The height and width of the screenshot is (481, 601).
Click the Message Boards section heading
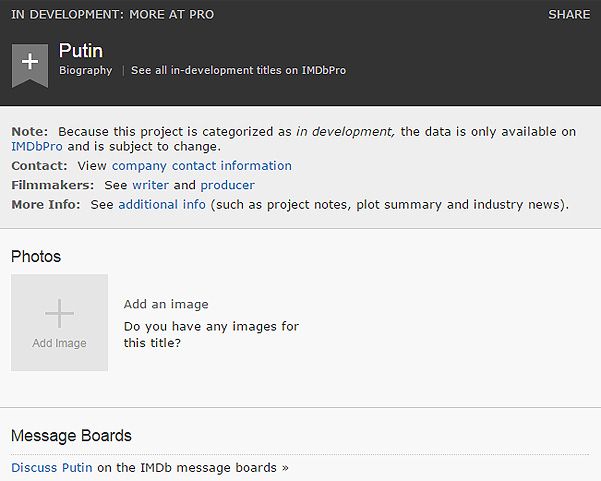71,436
